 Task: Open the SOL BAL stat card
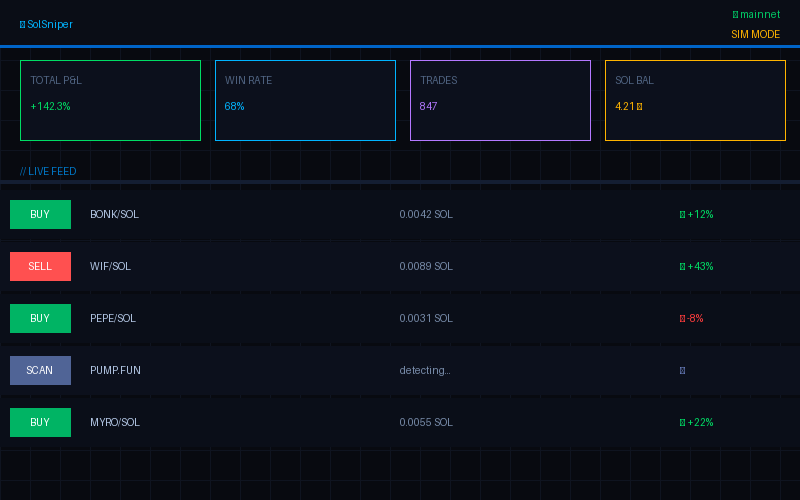click(695, 101)
